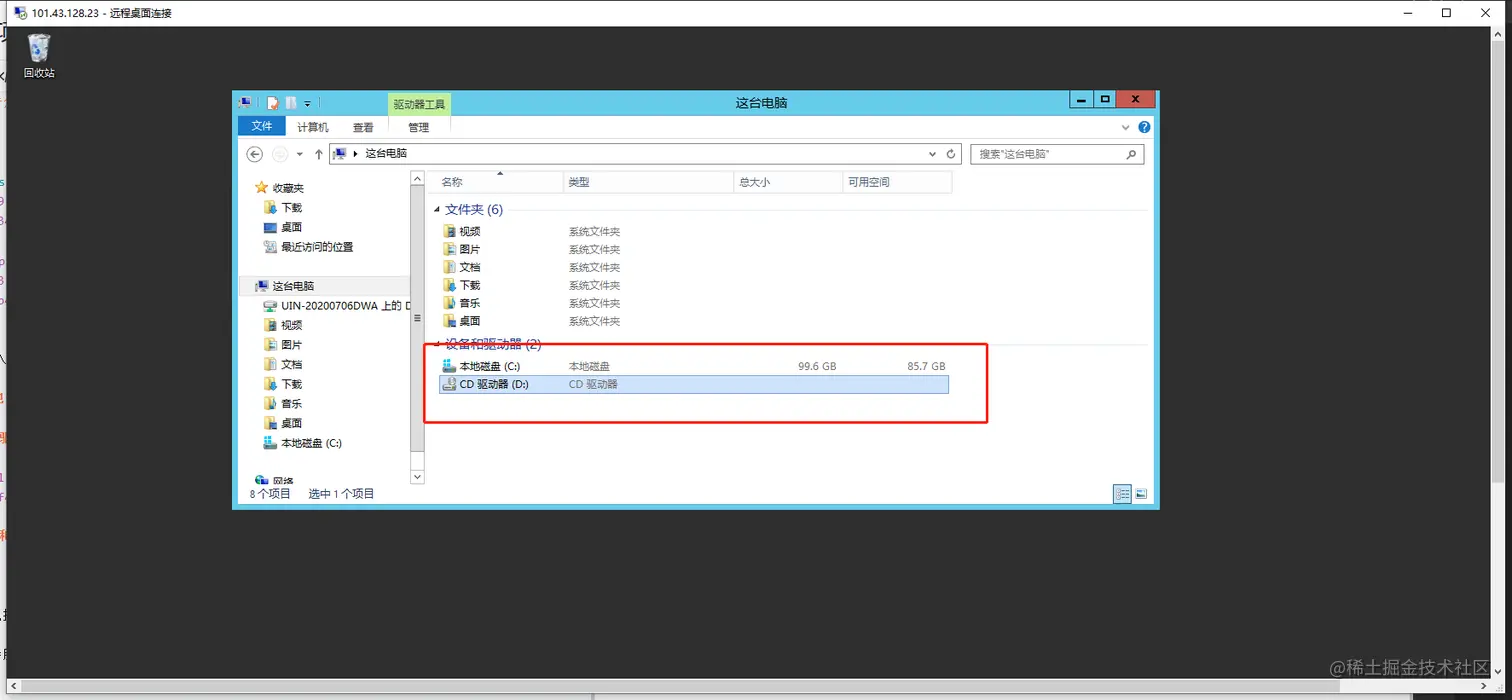The height and width of the screenshot is (700, 1512).
Task: Open the Recycle Bin desktop icon
Action: point(39,56)
